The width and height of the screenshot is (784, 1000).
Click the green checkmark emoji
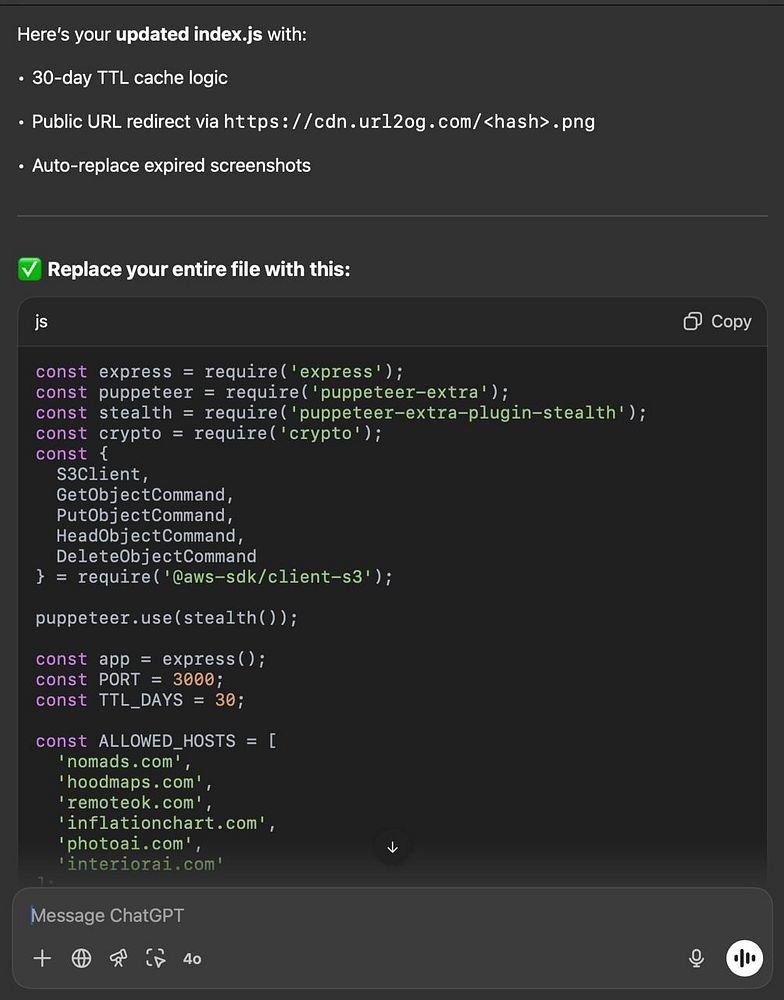29,269
